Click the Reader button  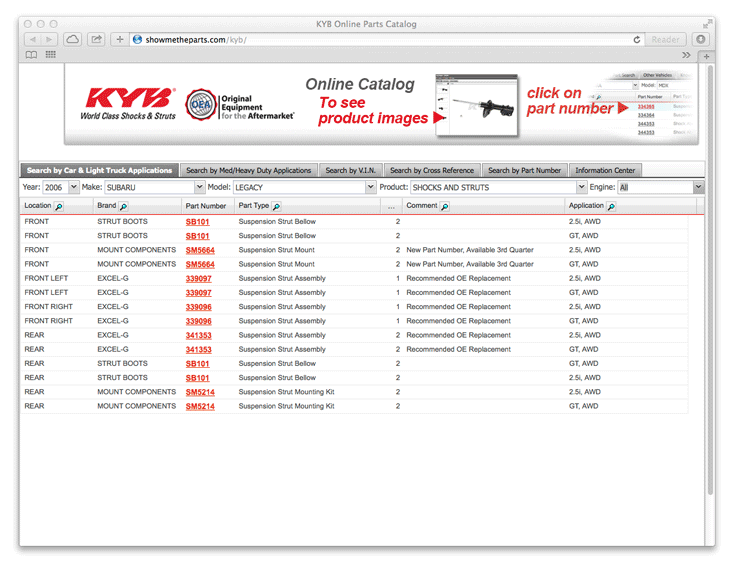[666, 39]
